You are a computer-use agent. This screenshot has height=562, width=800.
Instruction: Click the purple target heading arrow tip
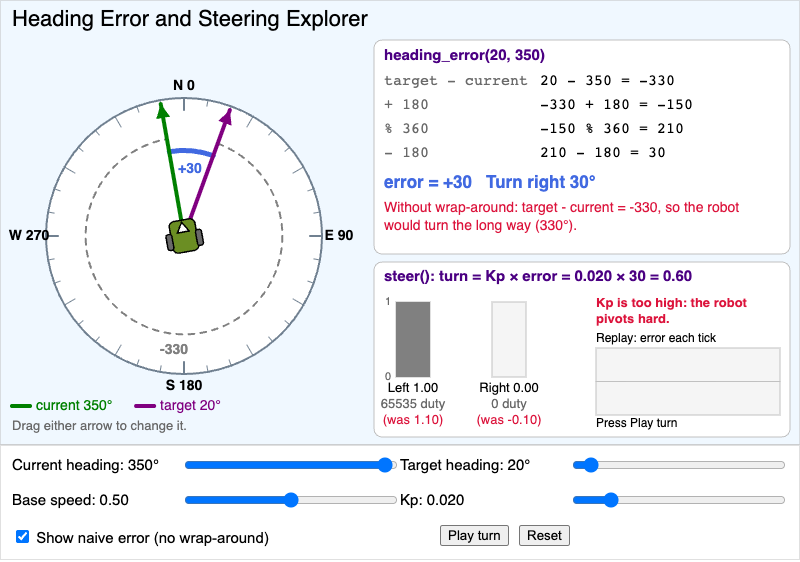[x=227, y=115]
